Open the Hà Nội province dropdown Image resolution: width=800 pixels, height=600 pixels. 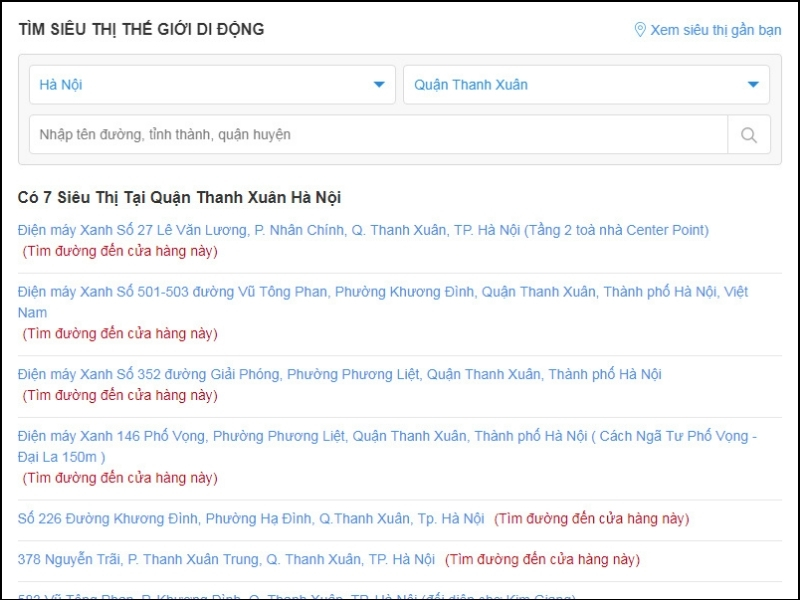tap(212, 85)
